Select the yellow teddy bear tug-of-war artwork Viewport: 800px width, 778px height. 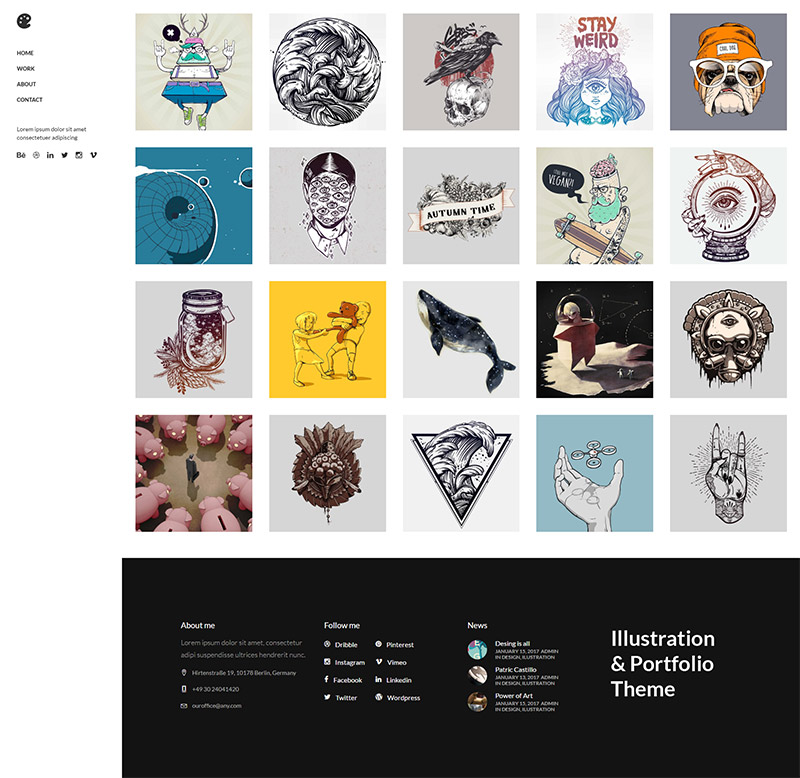(328, 339)
